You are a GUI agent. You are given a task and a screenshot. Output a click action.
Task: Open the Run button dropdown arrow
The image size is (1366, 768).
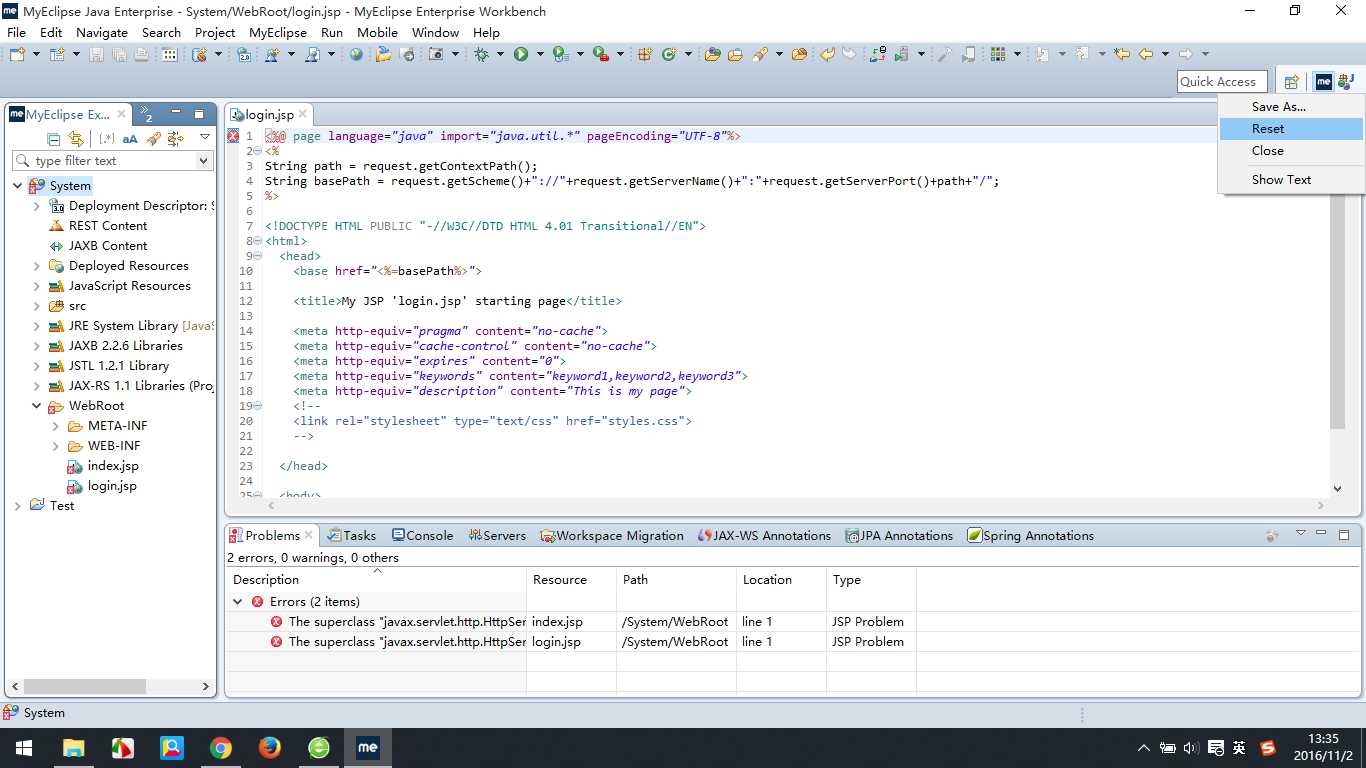(540, 54)
